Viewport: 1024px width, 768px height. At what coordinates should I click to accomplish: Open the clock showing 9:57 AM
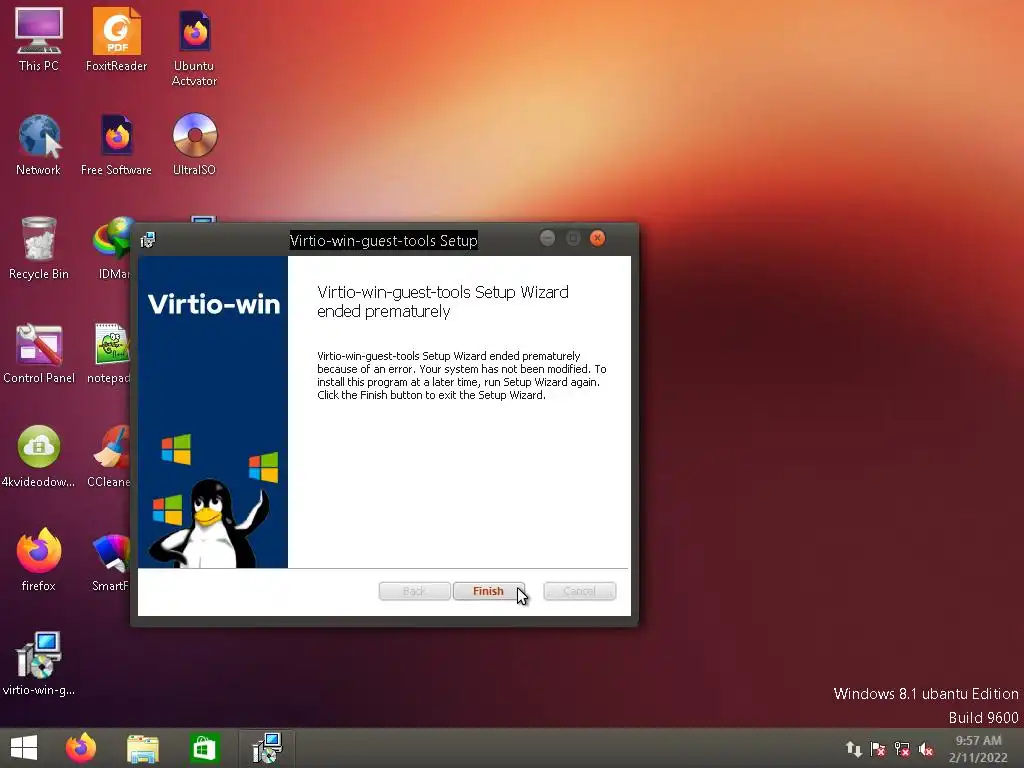(x=978, y=748)
